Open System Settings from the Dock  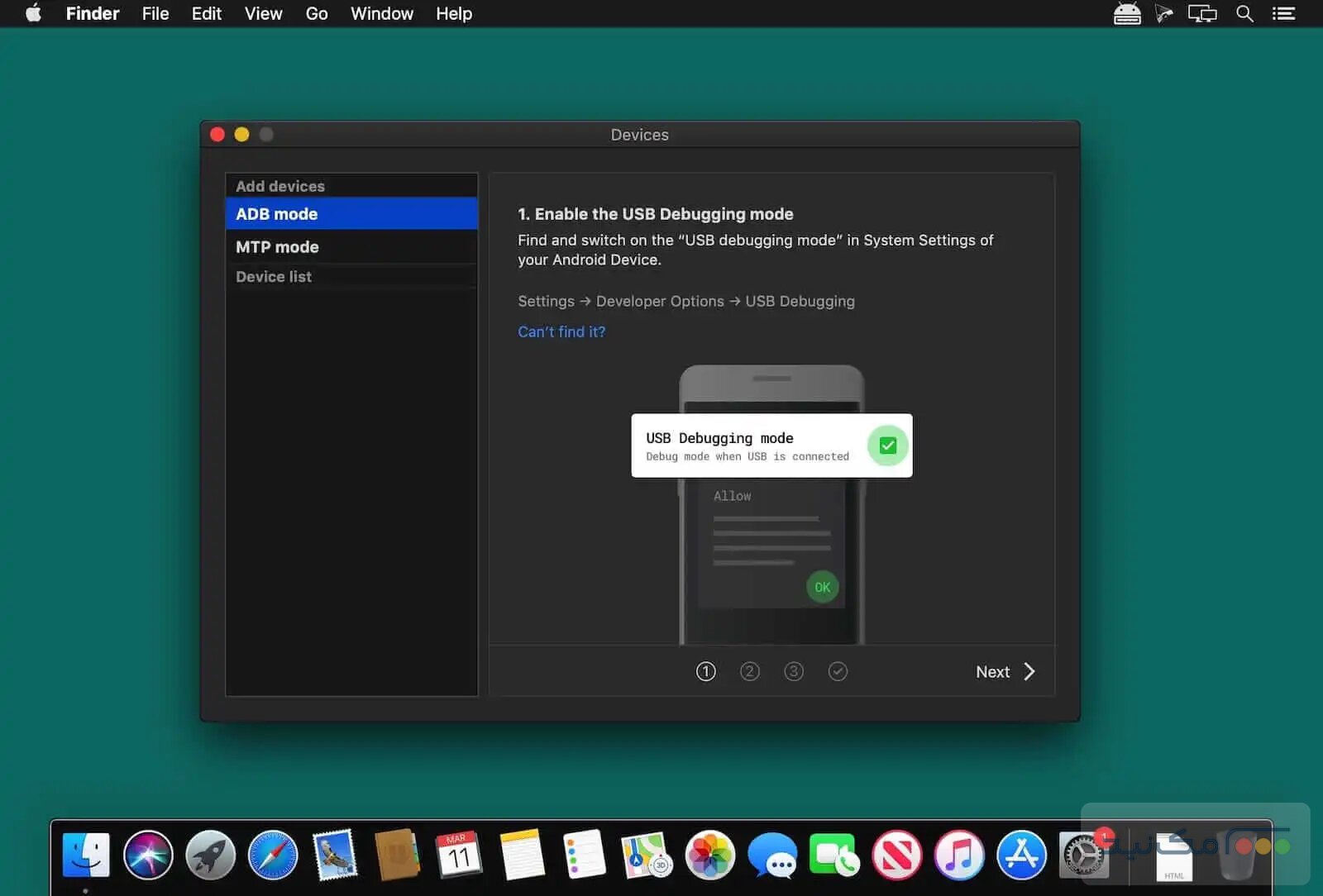[x=1083, y=856]
